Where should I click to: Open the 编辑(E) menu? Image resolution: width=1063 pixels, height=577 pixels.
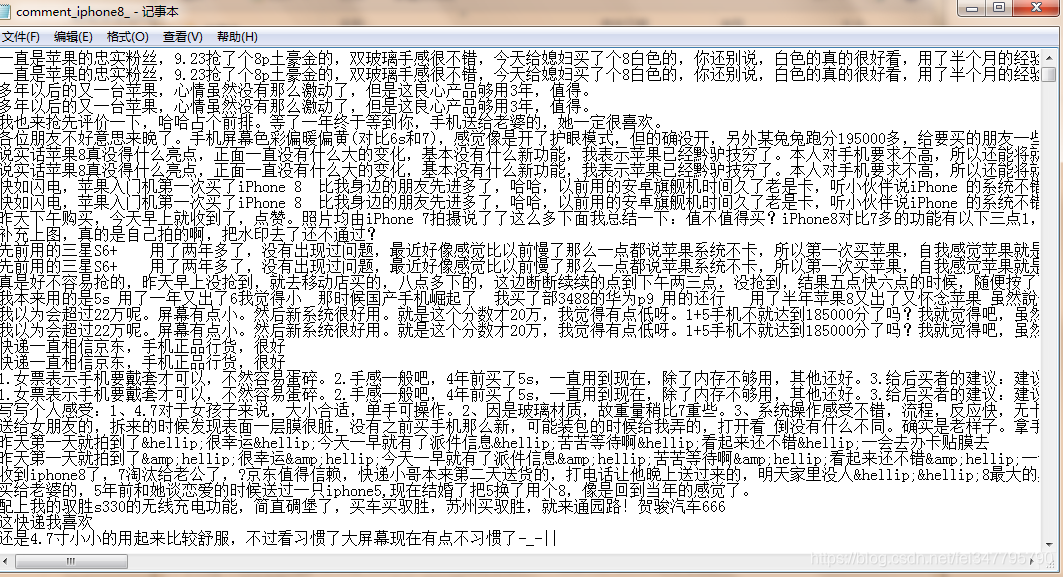73,37
